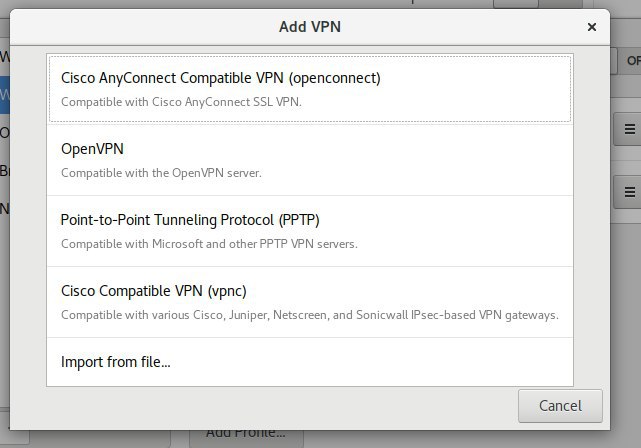The image size is (641, 448).
Task: Select the 'B' sidebar item at left edge
Action: point(4,171)
